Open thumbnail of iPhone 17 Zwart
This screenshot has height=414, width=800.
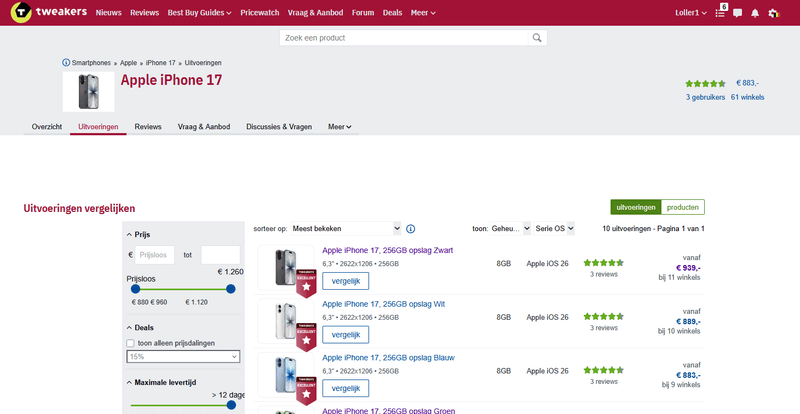click(x=285, y=267)
